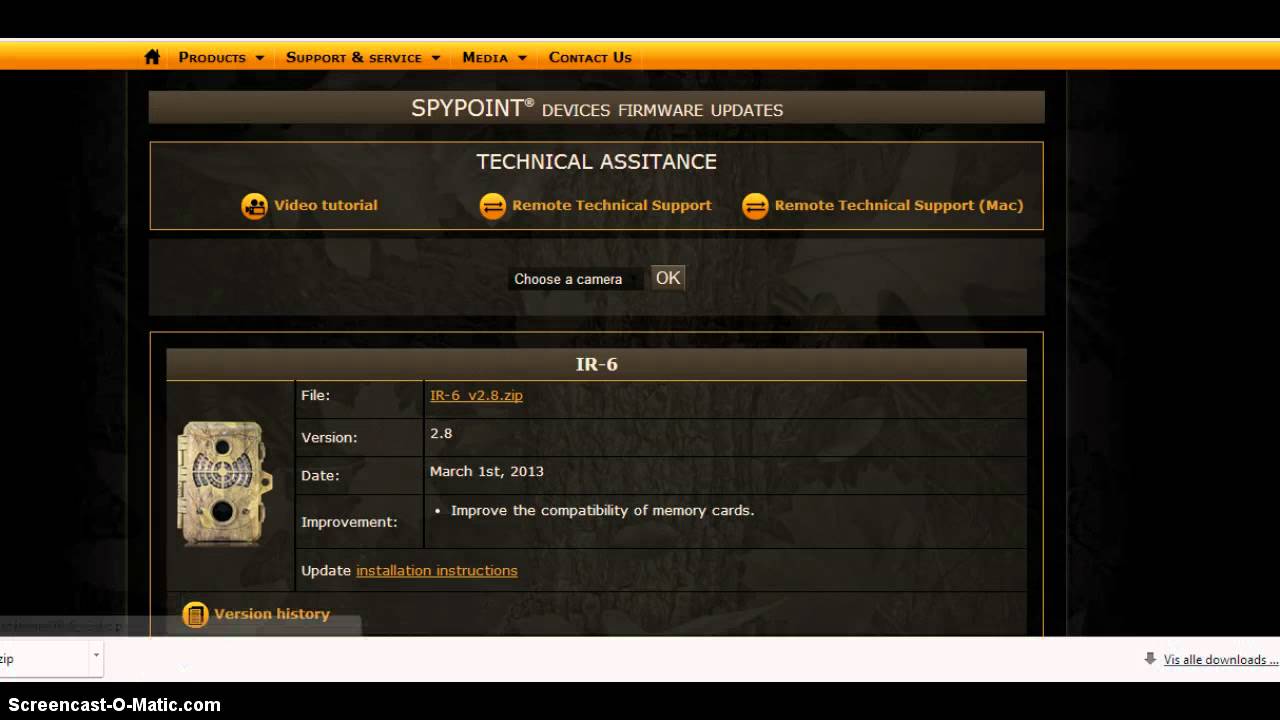1280x720 pixels.
Task: Go to the site home icon
Action: (152, 57)
